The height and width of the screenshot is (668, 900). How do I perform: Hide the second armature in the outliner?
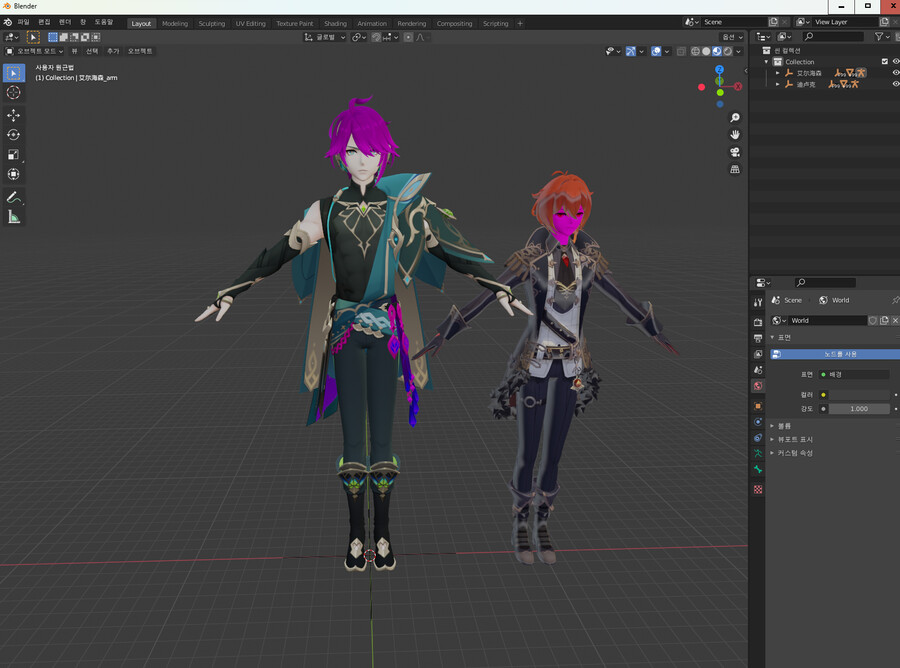895,84
